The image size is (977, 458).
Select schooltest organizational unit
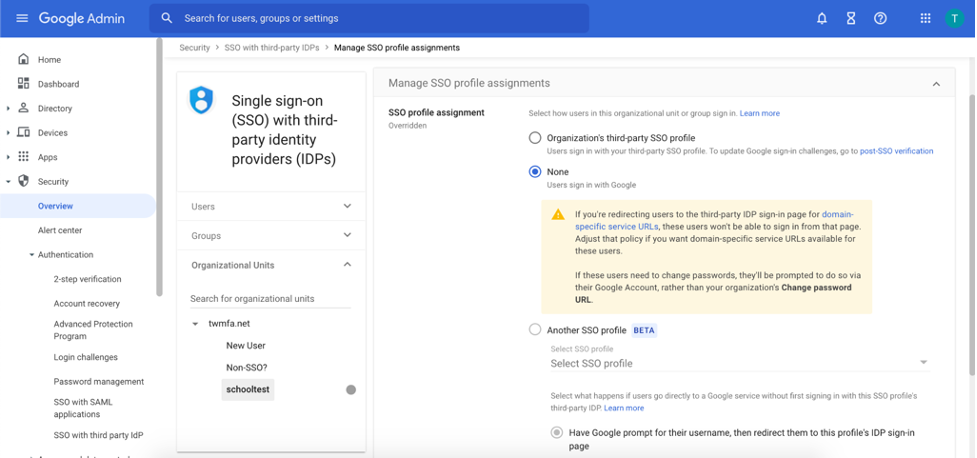[247, 389]
